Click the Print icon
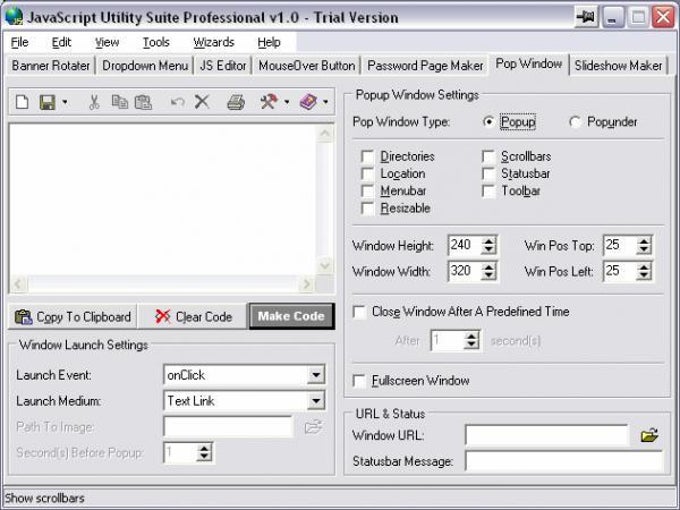This screenshot has width=680, height=510. point(235,102)
